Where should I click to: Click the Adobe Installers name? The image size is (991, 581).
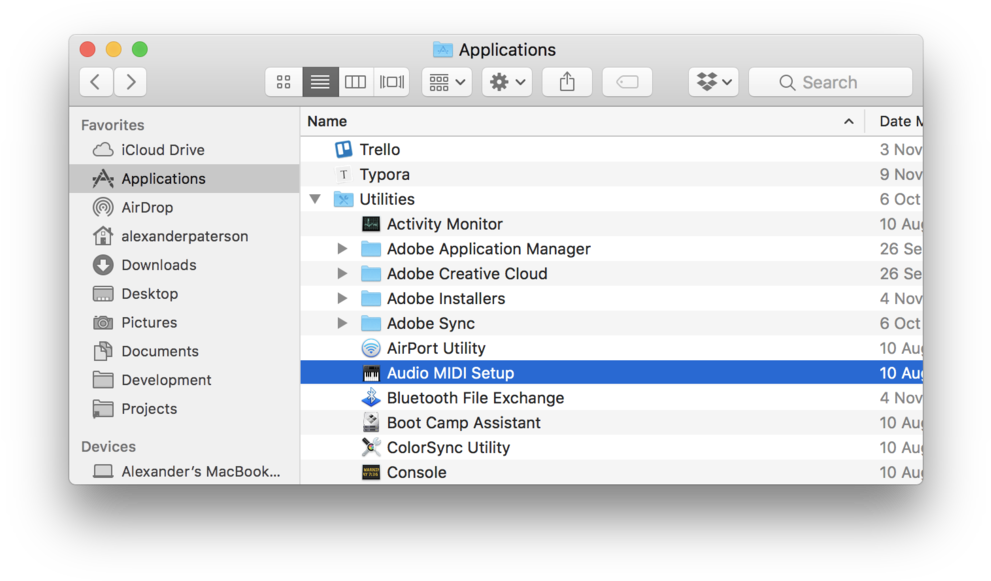pos(446,298)
